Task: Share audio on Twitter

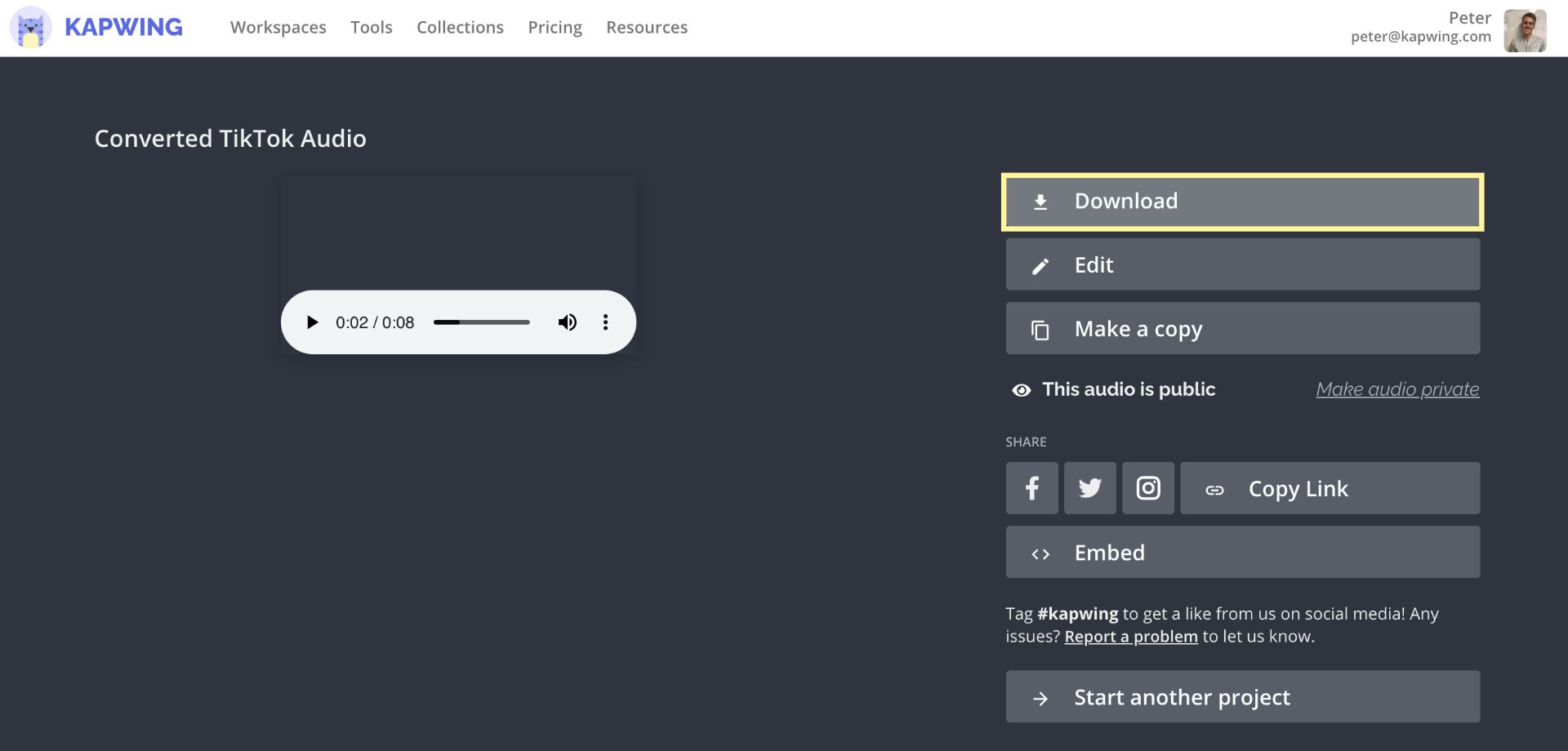Action: coord(1089,488)
